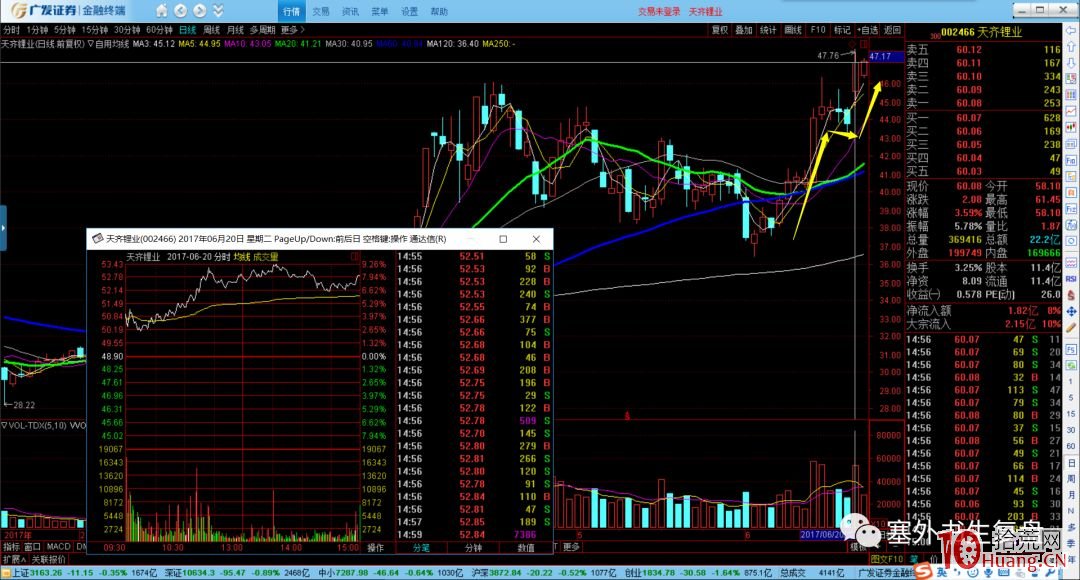Select the 日线 daily period

(188, 30)
